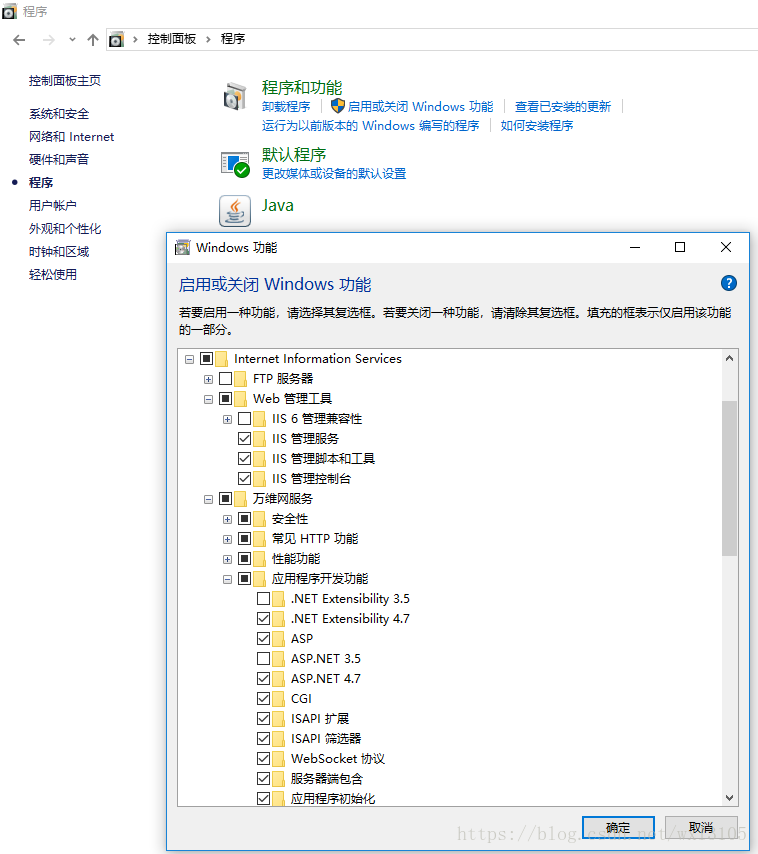758x854 pixels.
Task: Go back with the left arrow
Action: coord(19,40)
